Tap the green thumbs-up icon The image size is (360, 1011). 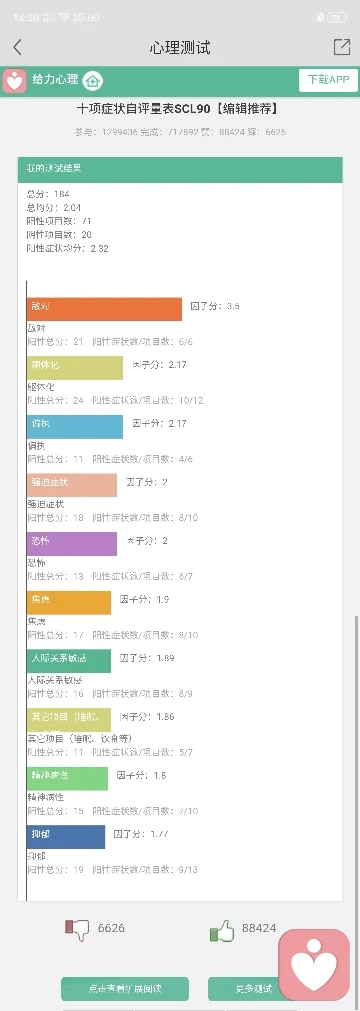222,930
